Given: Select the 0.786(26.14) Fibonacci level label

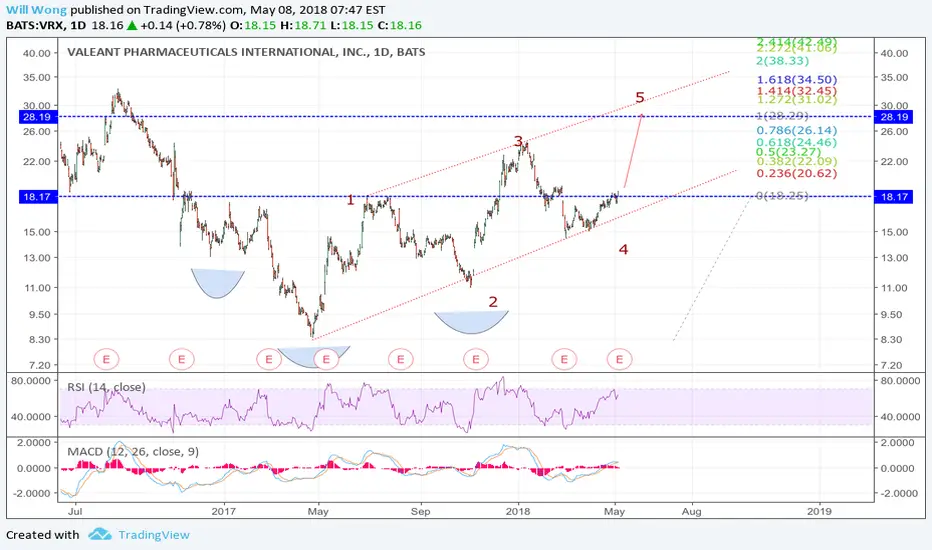Looking at the screenshot, I should 796,130.
